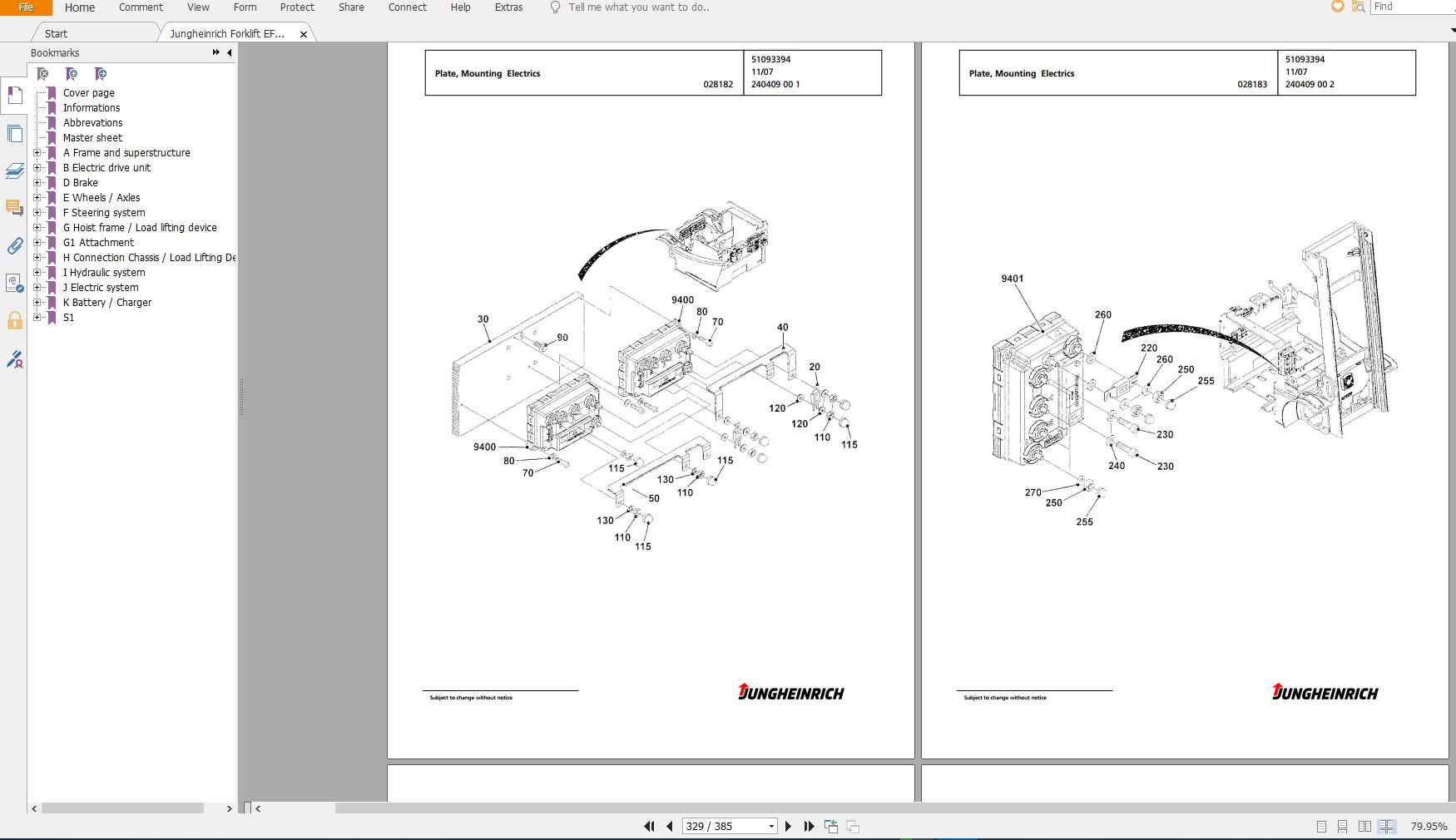Go to the next page
1456x840 pixels.
point(788,826)
